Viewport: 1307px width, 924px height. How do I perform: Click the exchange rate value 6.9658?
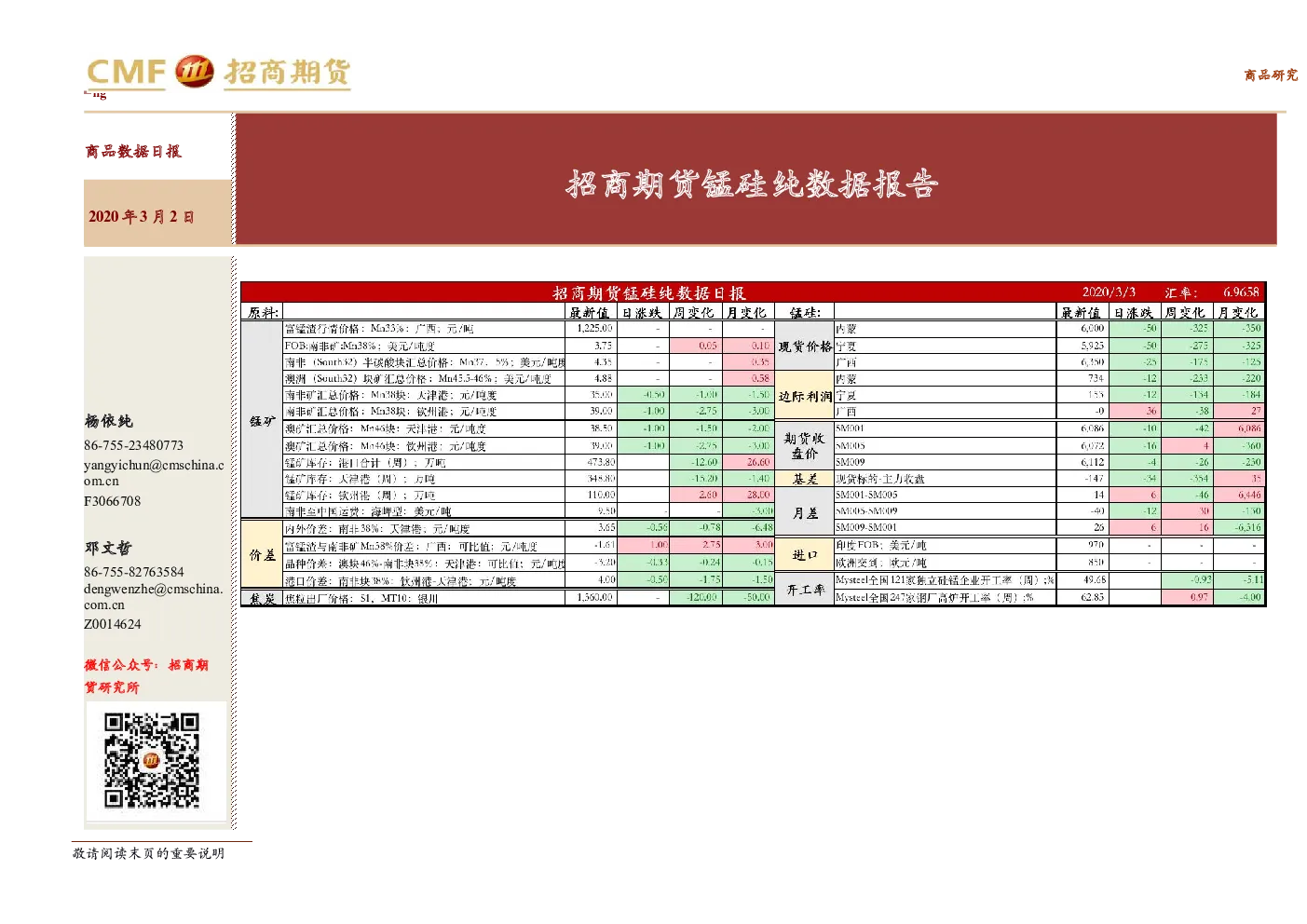coord(1241,292)
